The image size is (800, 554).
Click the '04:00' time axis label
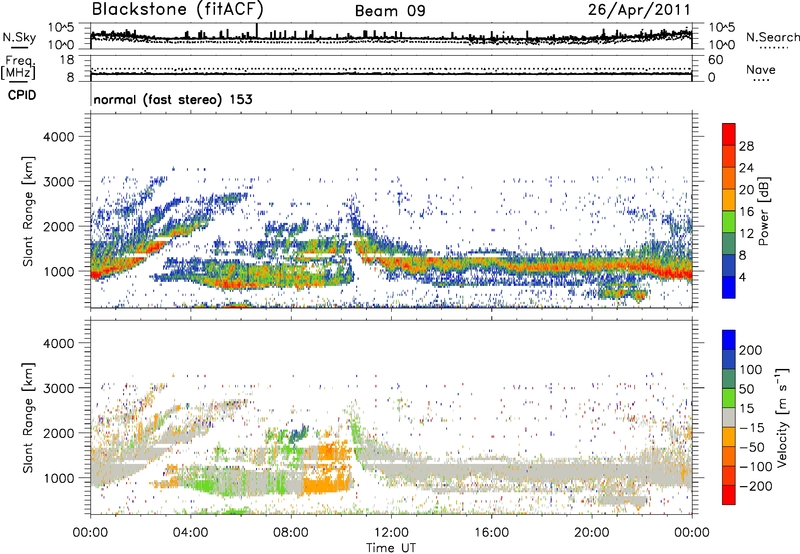coord(190,533)
